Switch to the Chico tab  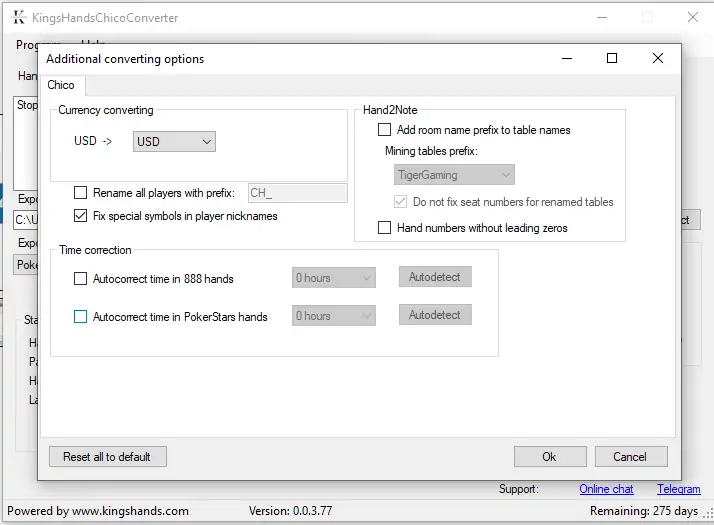pos(61,85)
